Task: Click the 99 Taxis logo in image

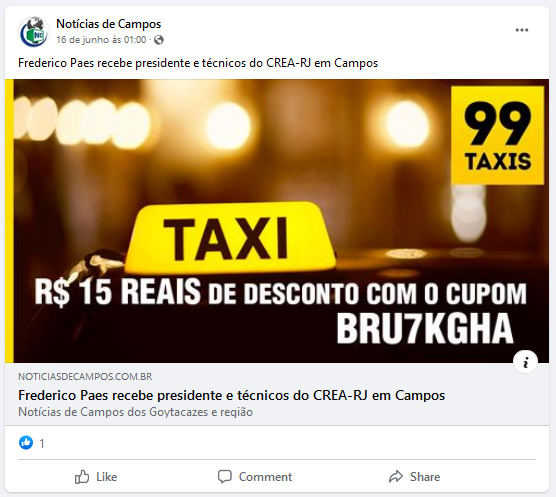Action: point(497,135)
